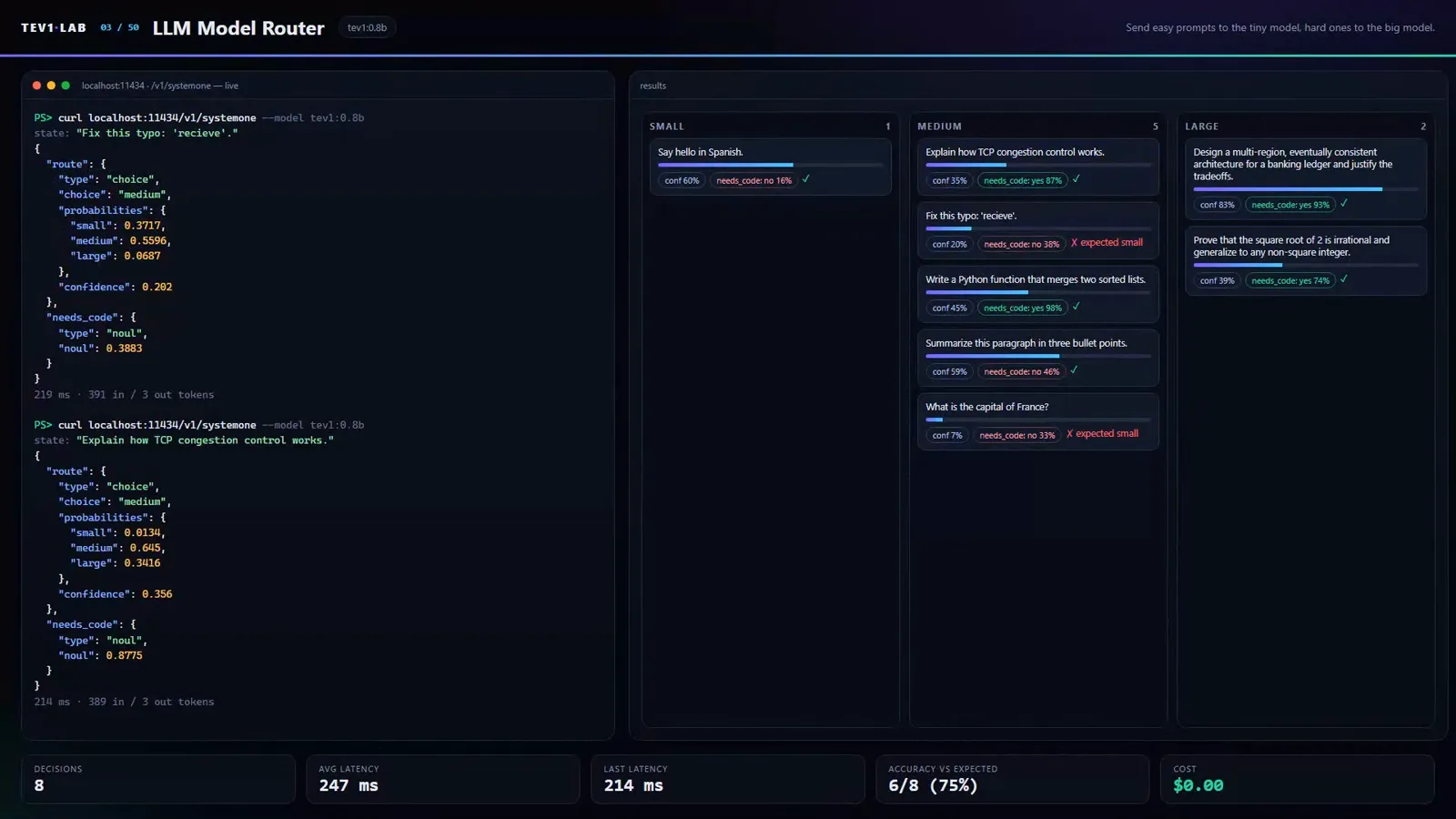Click the accuracy value 6/8 (75%)
The height and width of the screenshot is (819, 1456).
(x=933, y=785)
